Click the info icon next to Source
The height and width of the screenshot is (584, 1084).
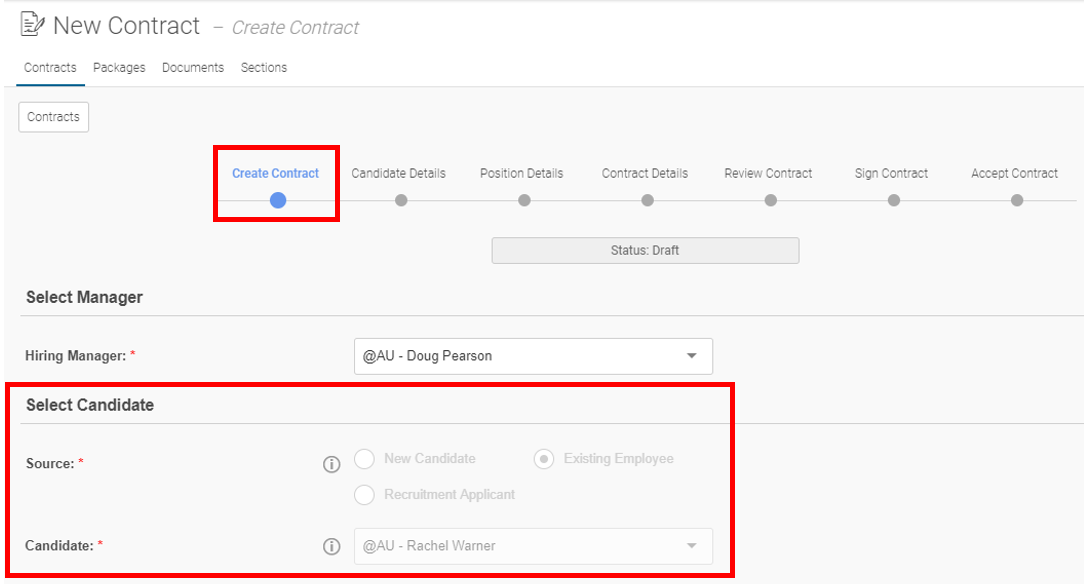(x=332, y=464)
